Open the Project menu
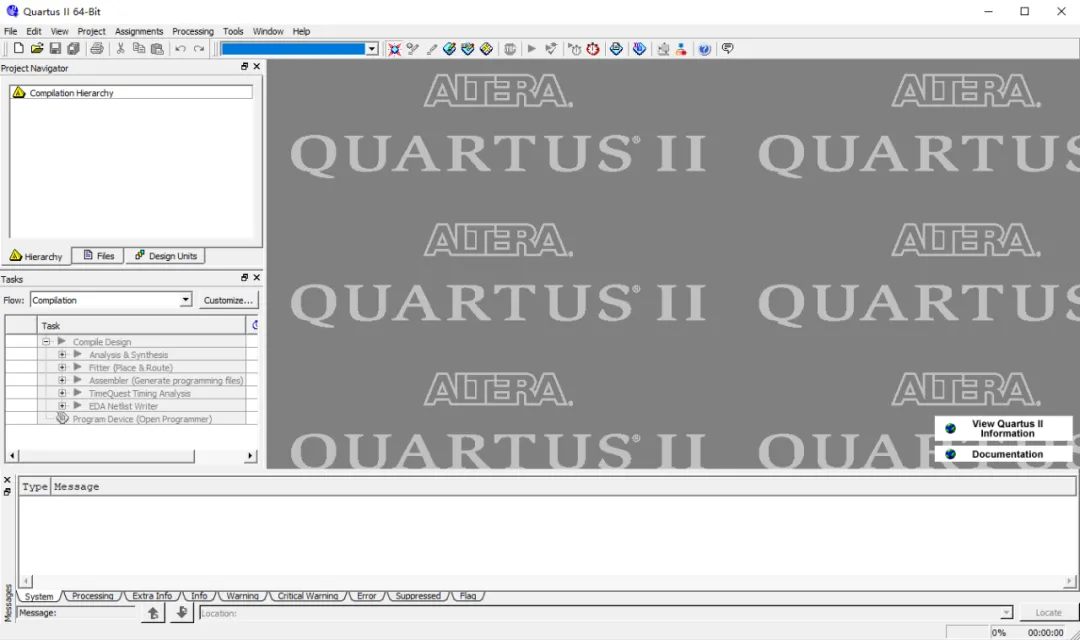 pyautogui.click(x=92, y=31)
